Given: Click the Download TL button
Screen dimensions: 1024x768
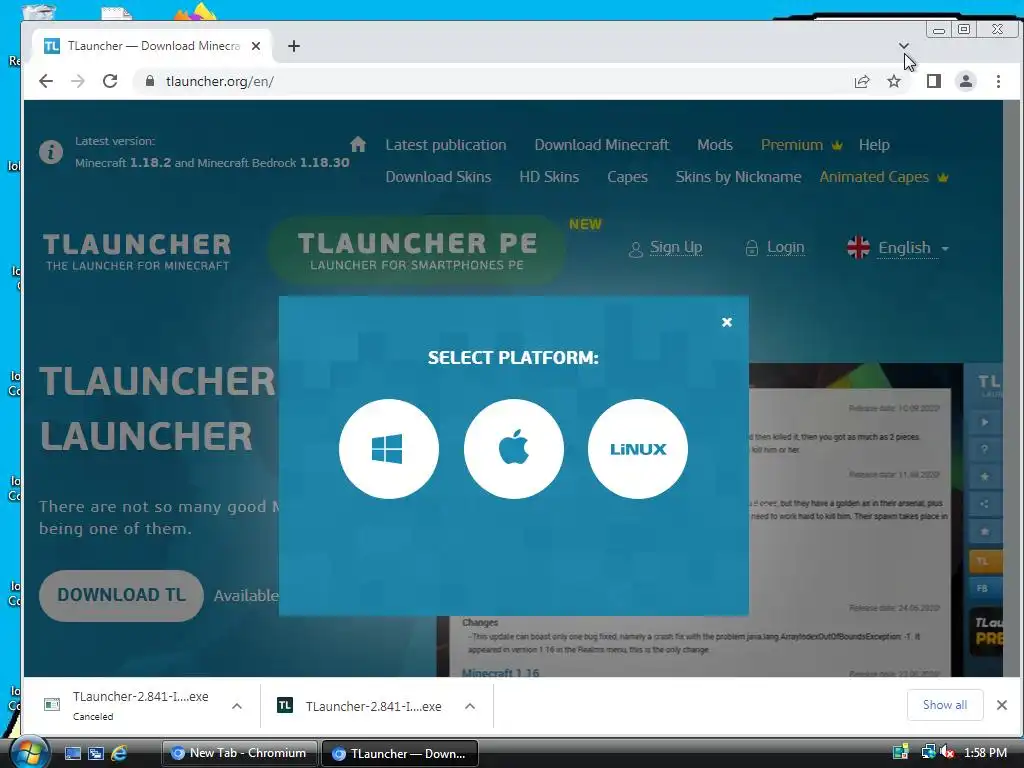Looking at the screenshot, I should [121, 596].
